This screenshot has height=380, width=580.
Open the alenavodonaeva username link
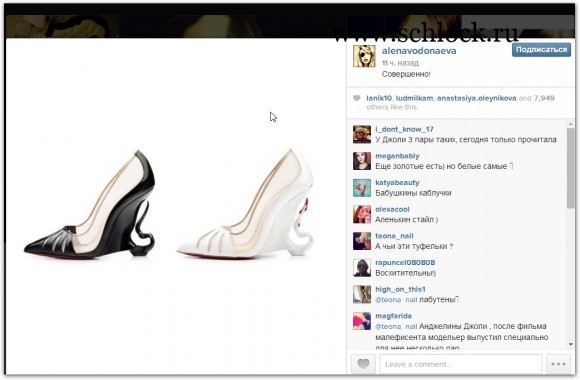click(x=419, y=51)
